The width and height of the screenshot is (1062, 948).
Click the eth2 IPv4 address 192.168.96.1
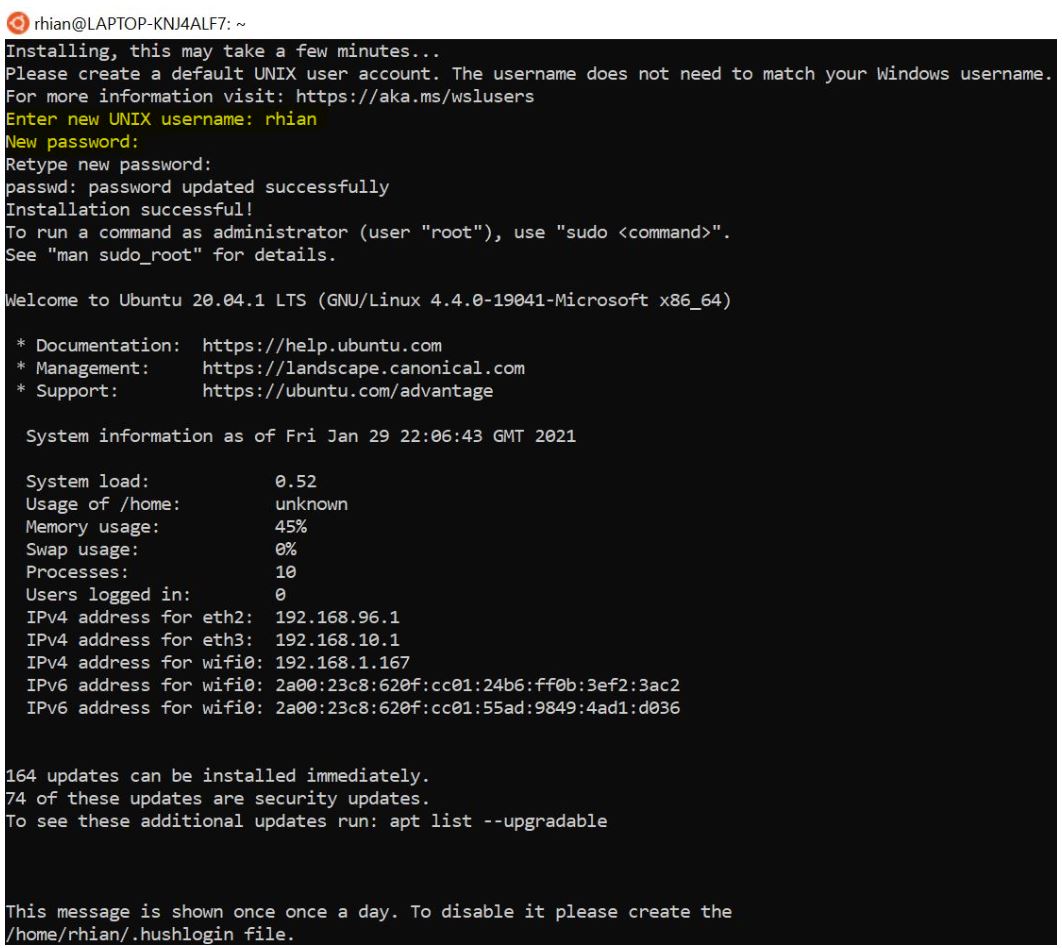[337, 617]
